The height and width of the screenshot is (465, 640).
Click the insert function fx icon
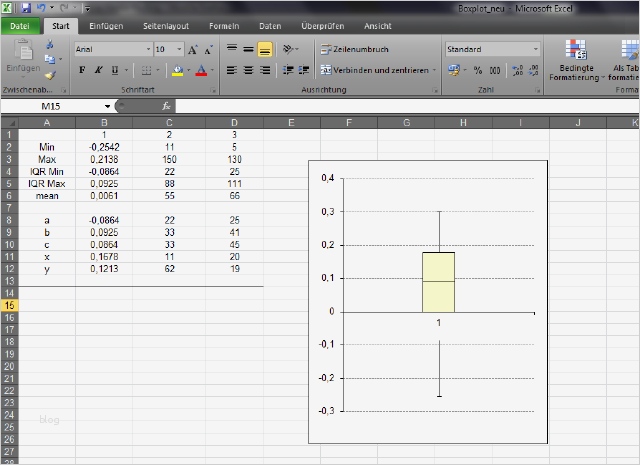pyautogui.click(x=166, y=105)
